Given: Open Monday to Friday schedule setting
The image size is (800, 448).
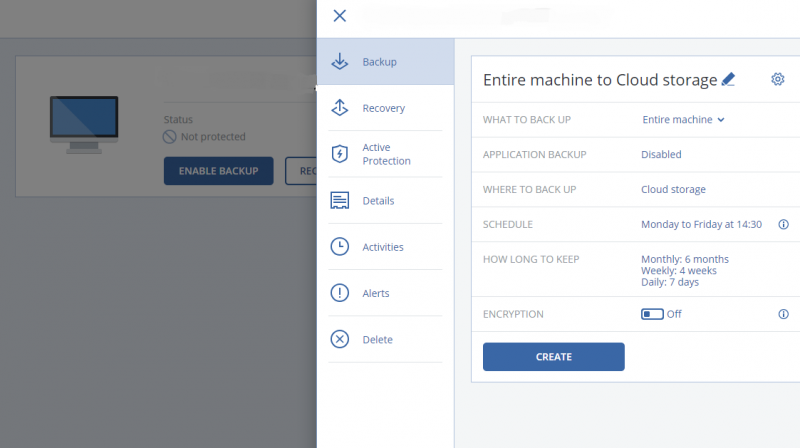Looking at the screenshot, I should pyautogui.click(x=701, y=224).
